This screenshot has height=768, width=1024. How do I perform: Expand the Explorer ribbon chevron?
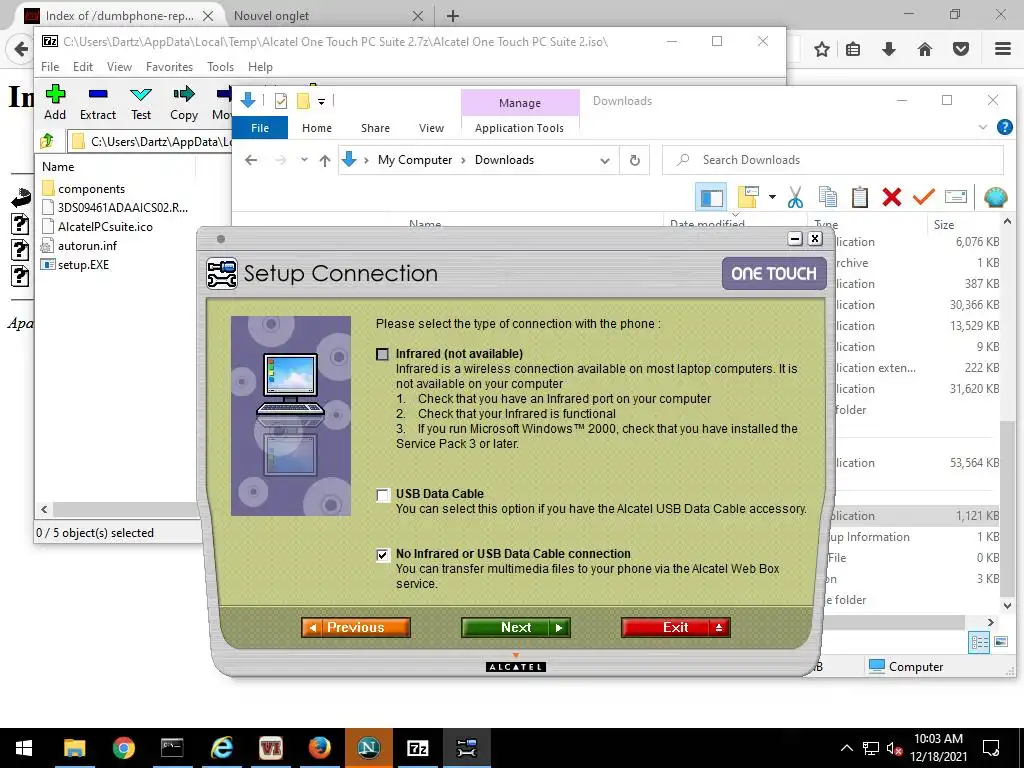(983, 127)
